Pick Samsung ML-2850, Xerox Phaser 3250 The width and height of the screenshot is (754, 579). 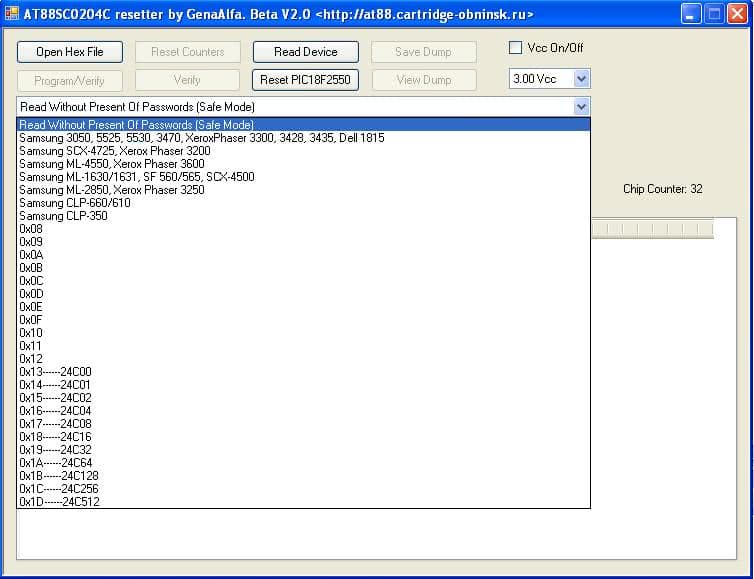303,190
